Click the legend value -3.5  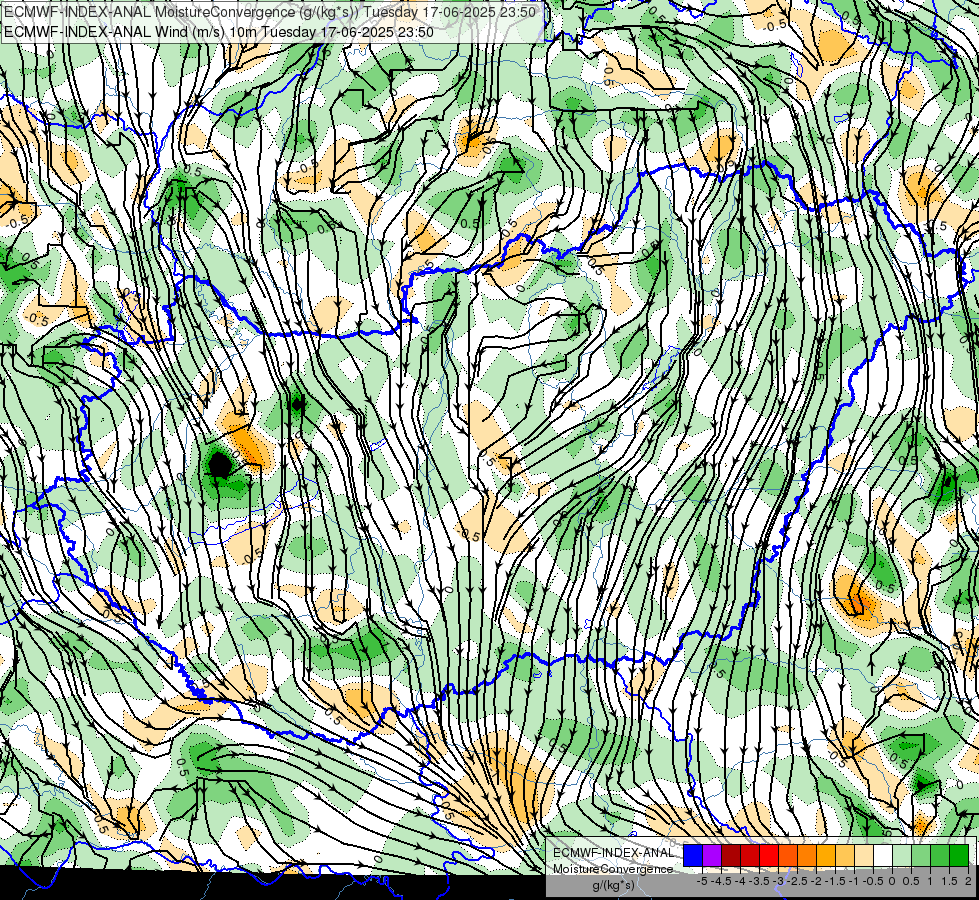(759, 881)
